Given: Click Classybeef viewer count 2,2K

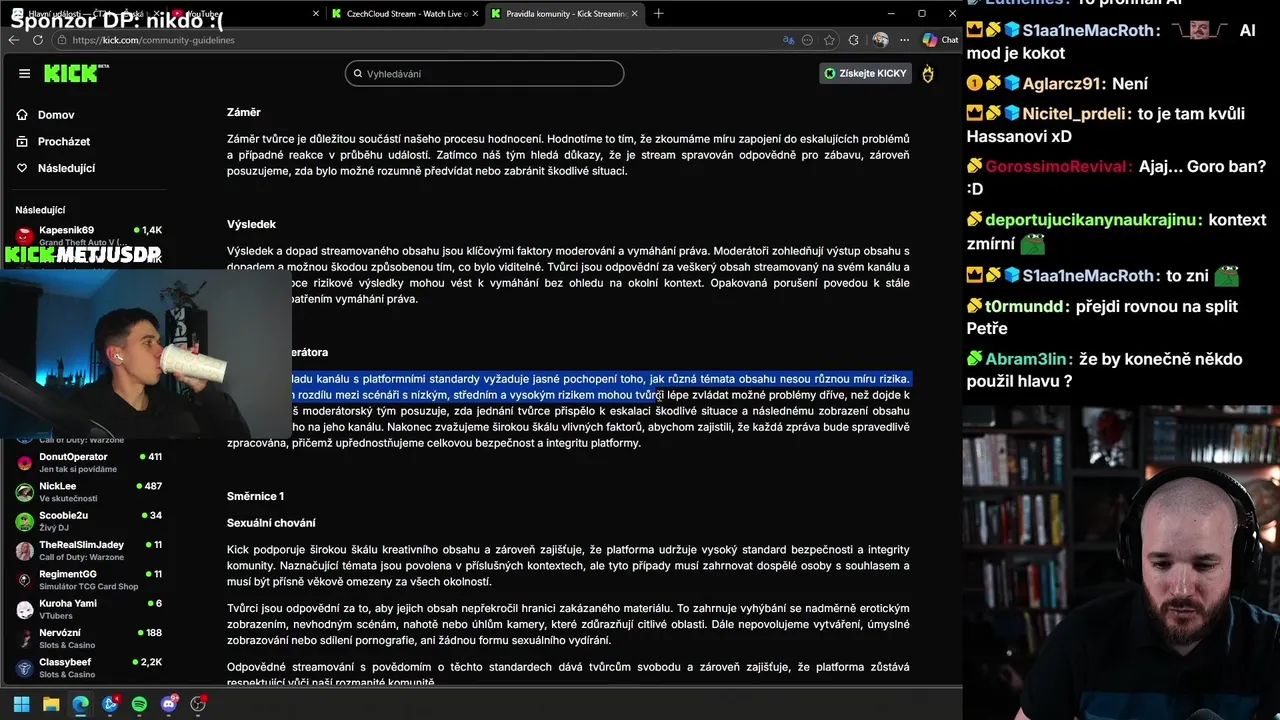Looking at the screenshot, I should tap(146, 662).
